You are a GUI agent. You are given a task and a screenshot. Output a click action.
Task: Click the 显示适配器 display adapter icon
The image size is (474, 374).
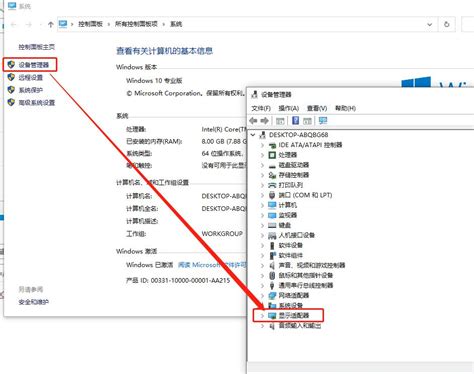pos(272,315)
